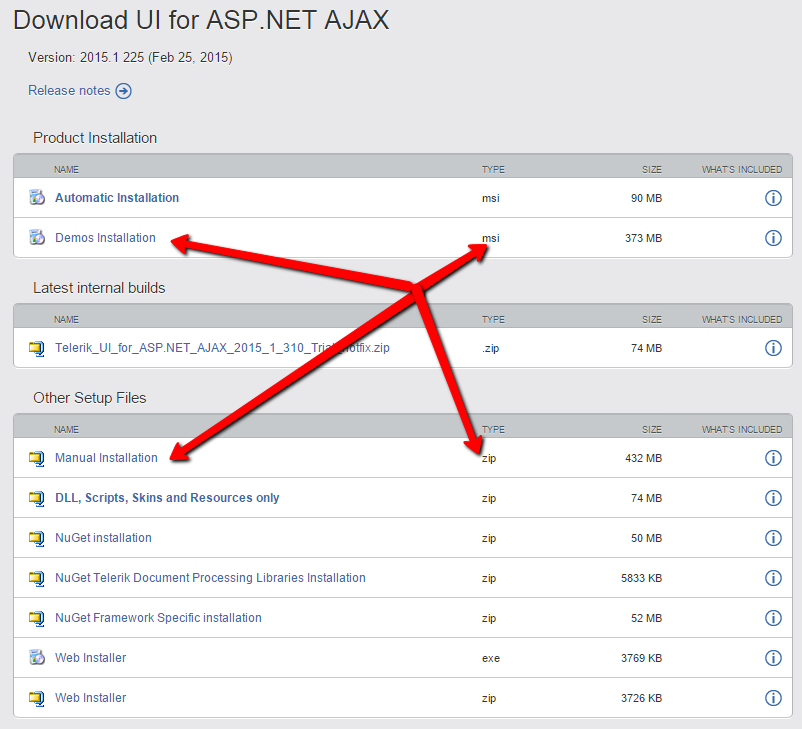802x729 pixels.
Task: Click arrow icon next to Release notes
Action: coord(123,91)
